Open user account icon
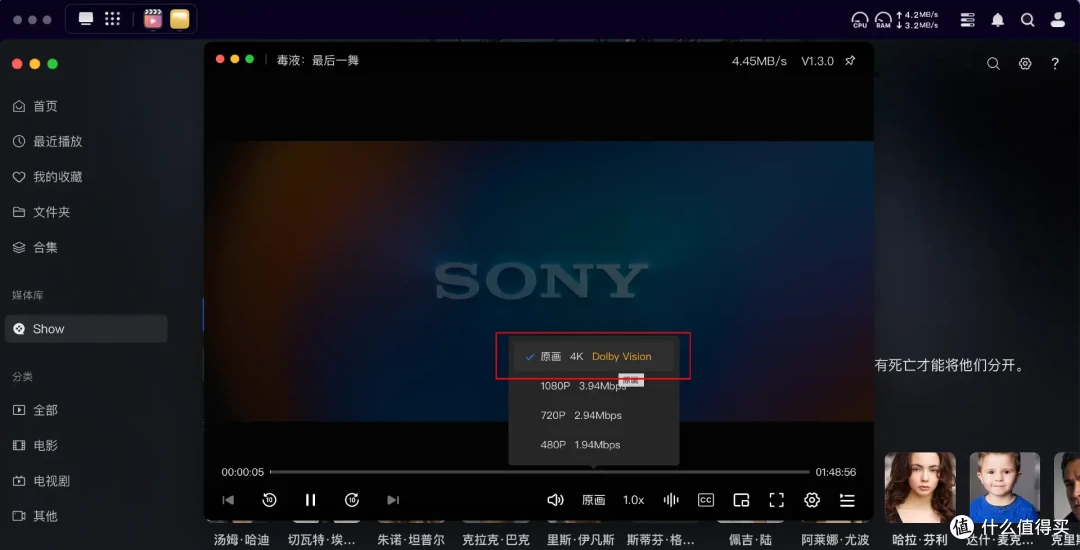The image size is (1080, 550). pos(1057,20)
